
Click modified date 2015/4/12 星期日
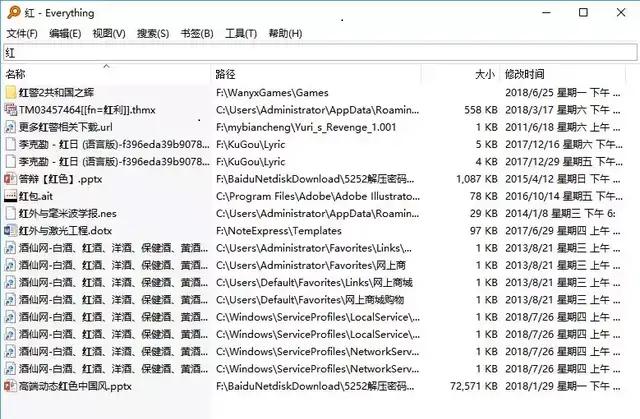click(562, 179)
